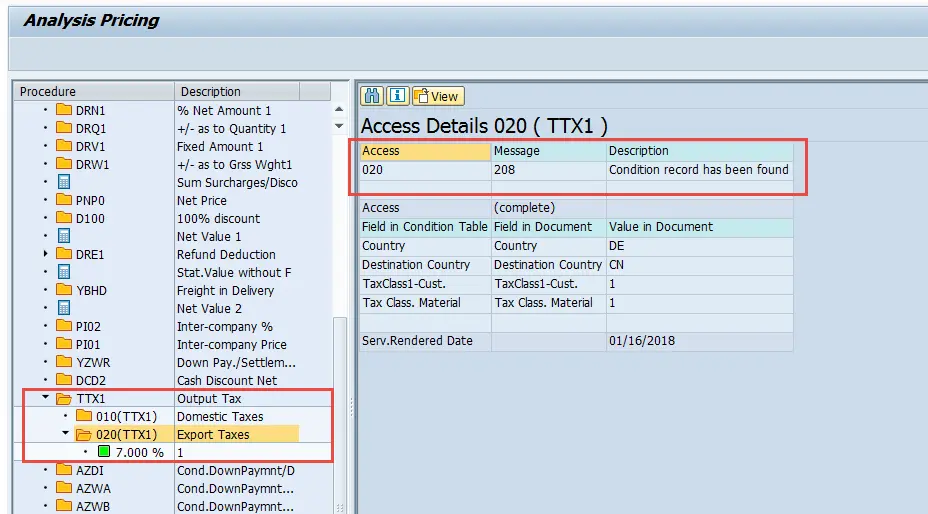The width and height of the screenshot is (928, 514).
Task: Click the 020 access cell
Action: click(x=425, y=170)
